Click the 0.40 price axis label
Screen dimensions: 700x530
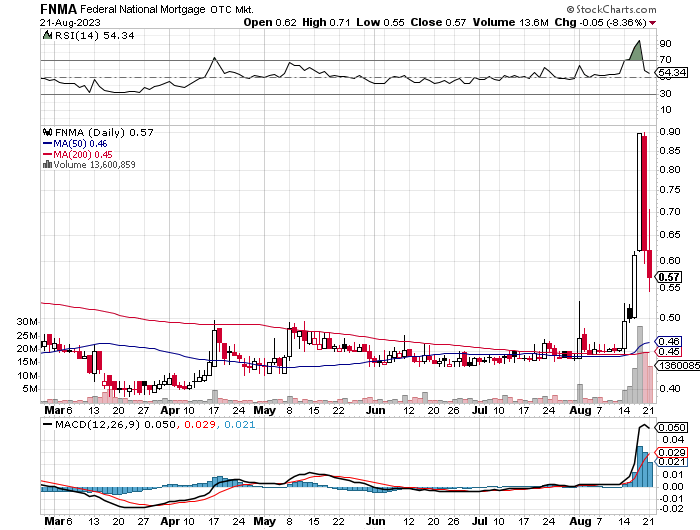[x=670, y=389]
